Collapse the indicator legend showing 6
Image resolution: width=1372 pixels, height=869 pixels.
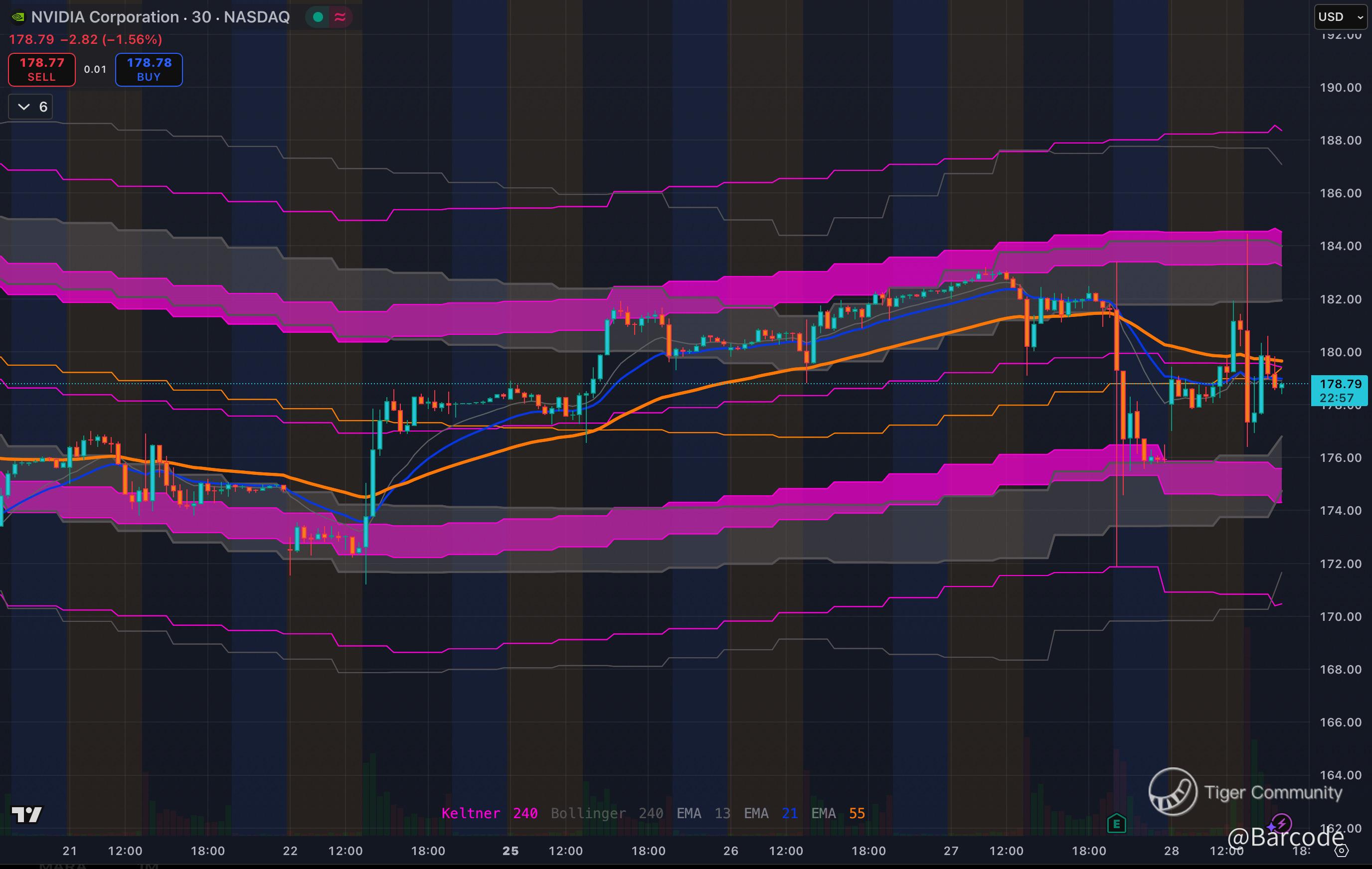pos(31,107)
